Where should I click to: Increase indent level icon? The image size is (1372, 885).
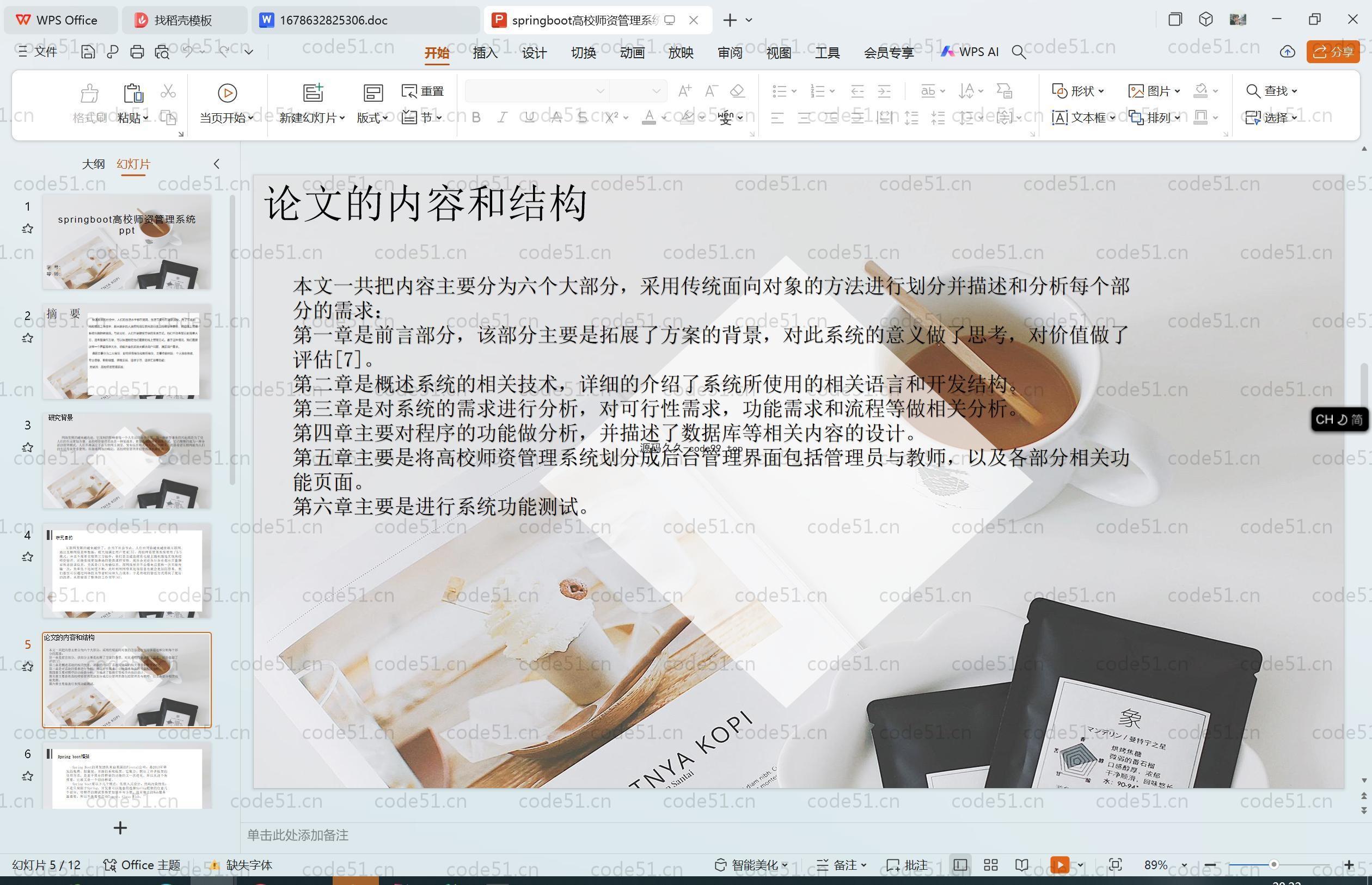tap(884, 91)
